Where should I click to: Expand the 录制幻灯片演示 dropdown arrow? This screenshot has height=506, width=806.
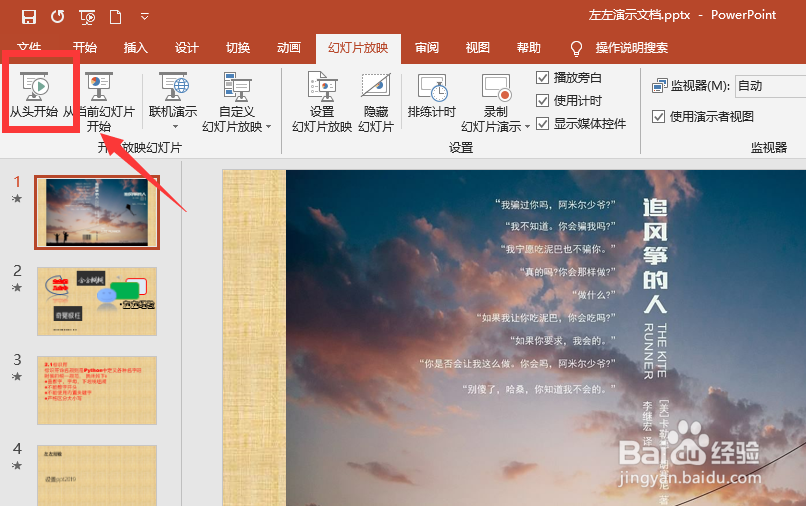pos(527,126)
